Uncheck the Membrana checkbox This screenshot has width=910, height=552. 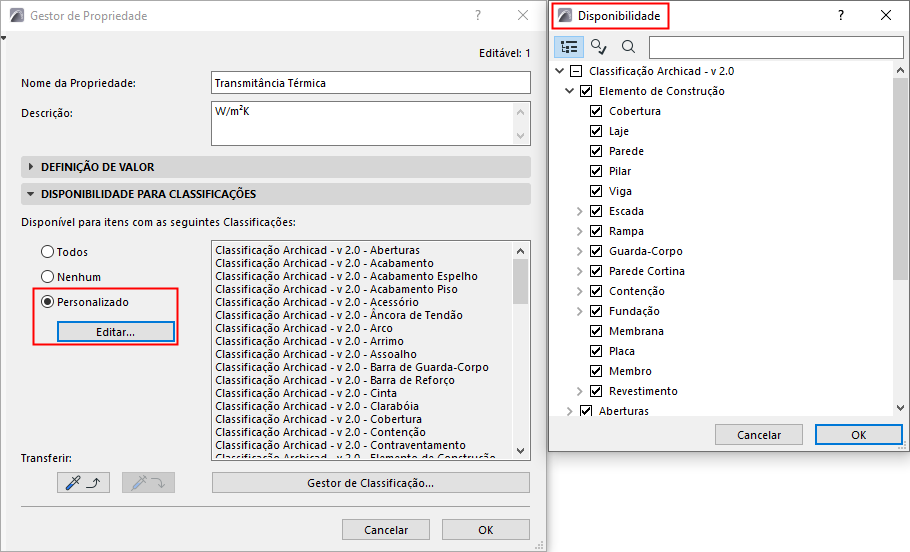pyautogui.click(x=596, y=331)
